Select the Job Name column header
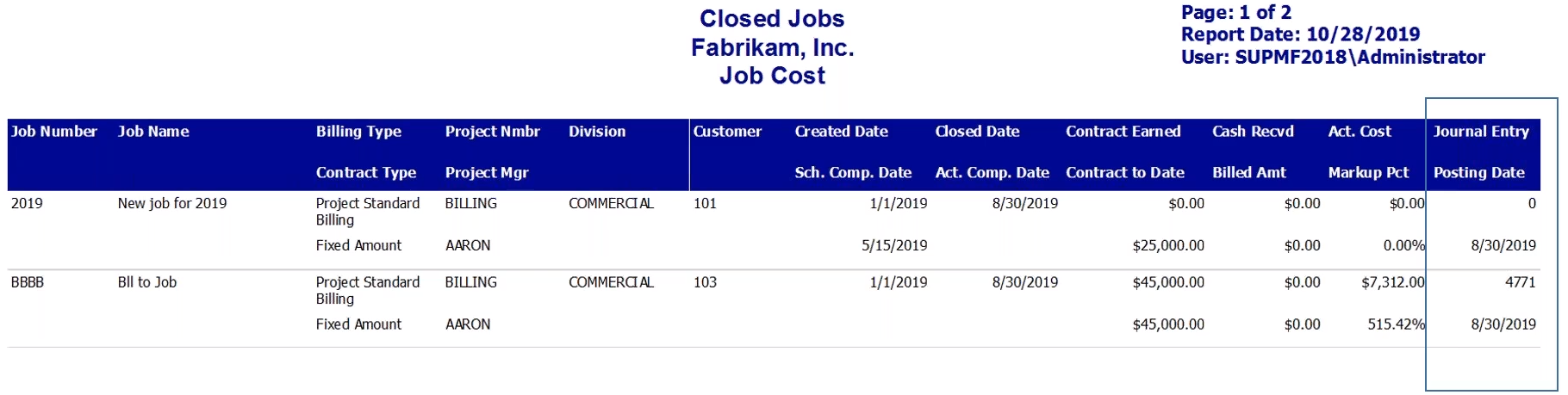The height and width of the screenshot is (395, 1568). tap(153, 132)
